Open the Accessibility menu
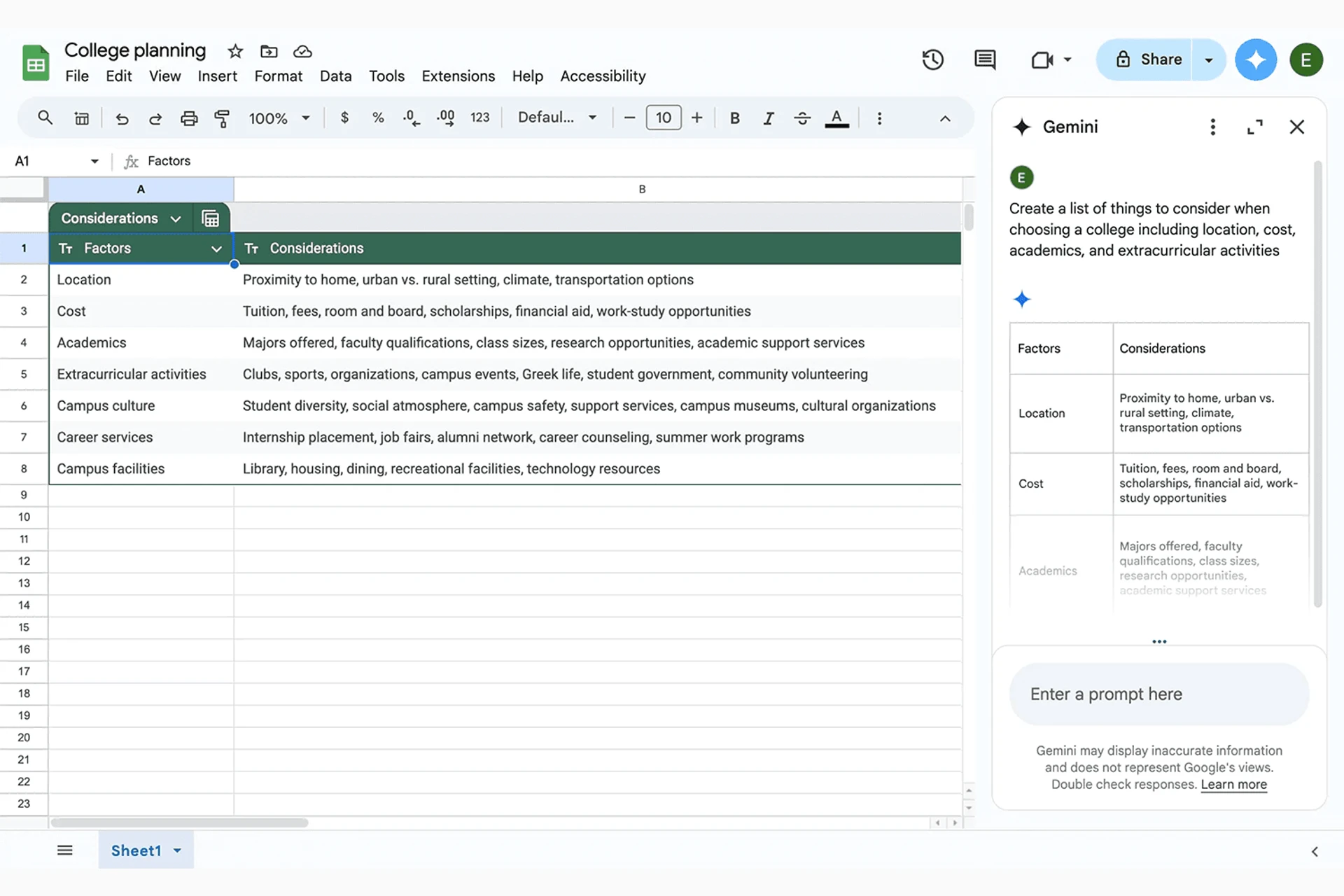Viewport: 1344px width, 896px height. (x=603, y=76)
